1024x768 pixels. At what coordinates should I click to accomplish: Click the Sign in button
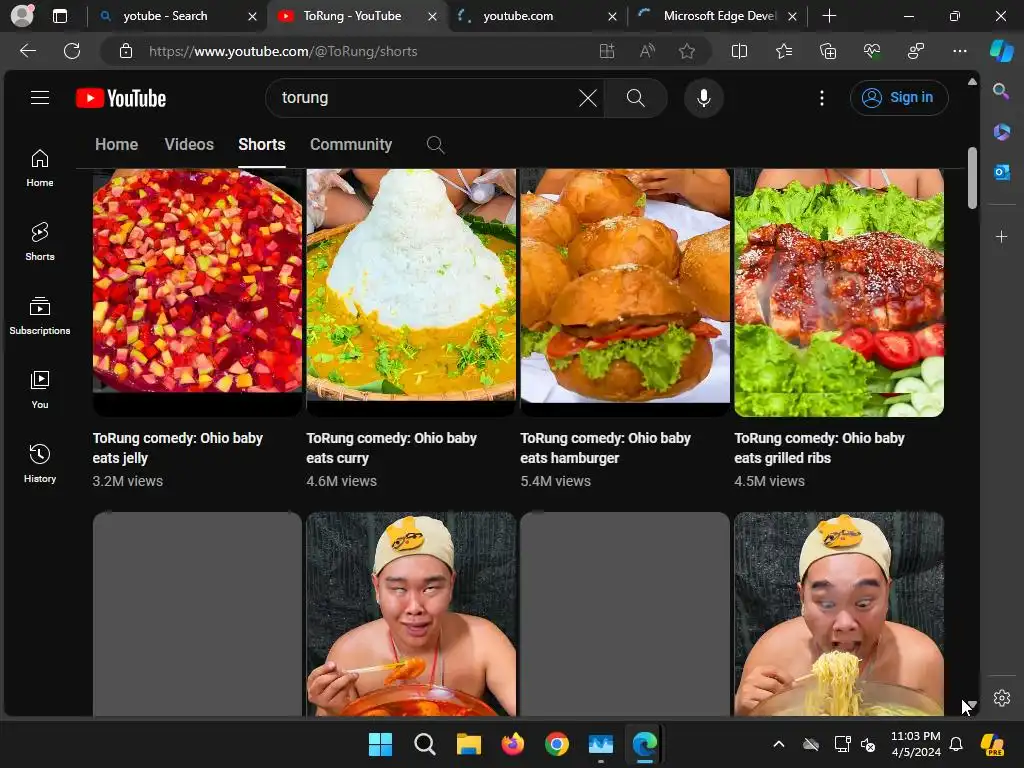(x=899, y=98)
